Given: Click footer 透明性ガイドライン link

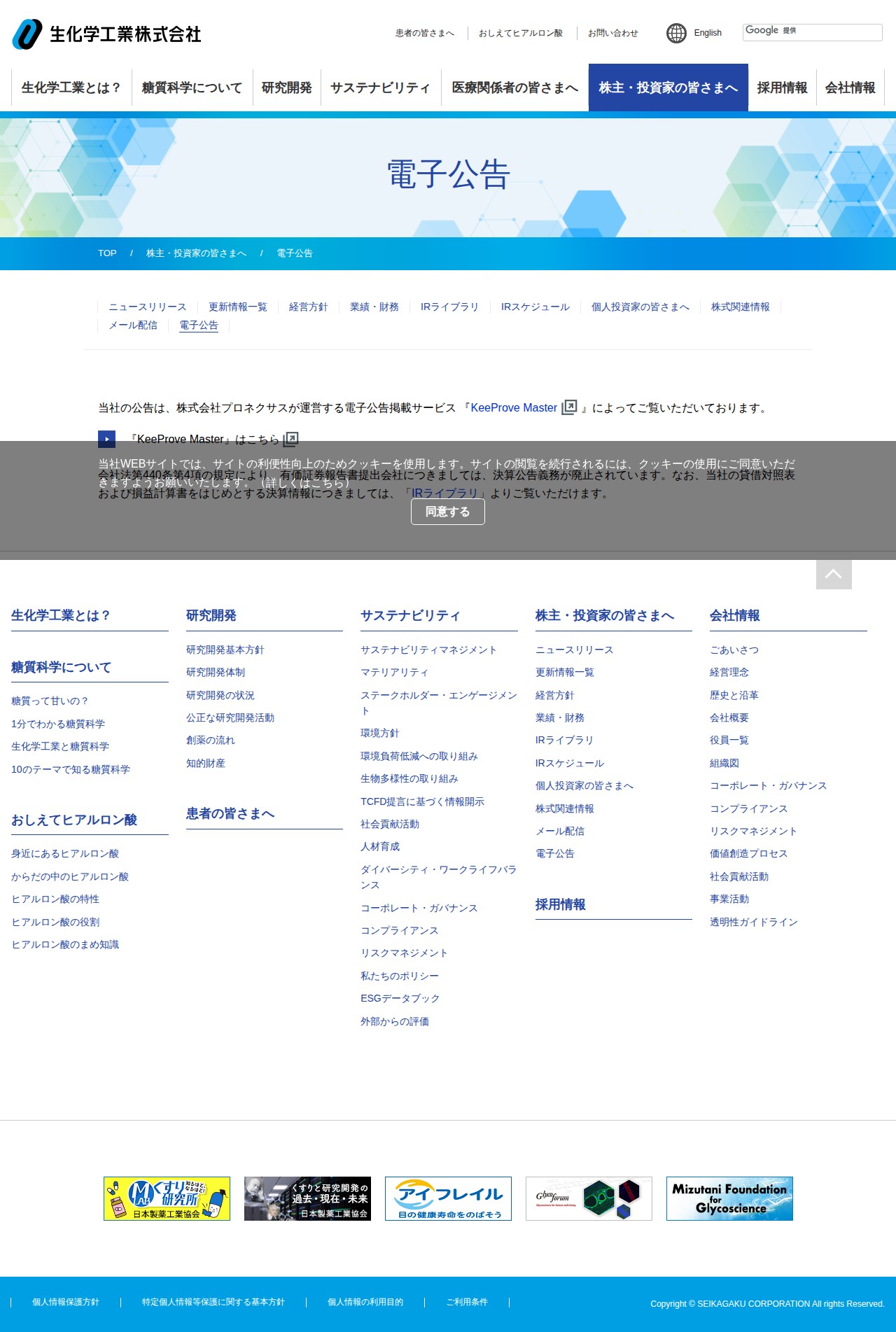Looking at the screenshot, I should coord(754,922).
